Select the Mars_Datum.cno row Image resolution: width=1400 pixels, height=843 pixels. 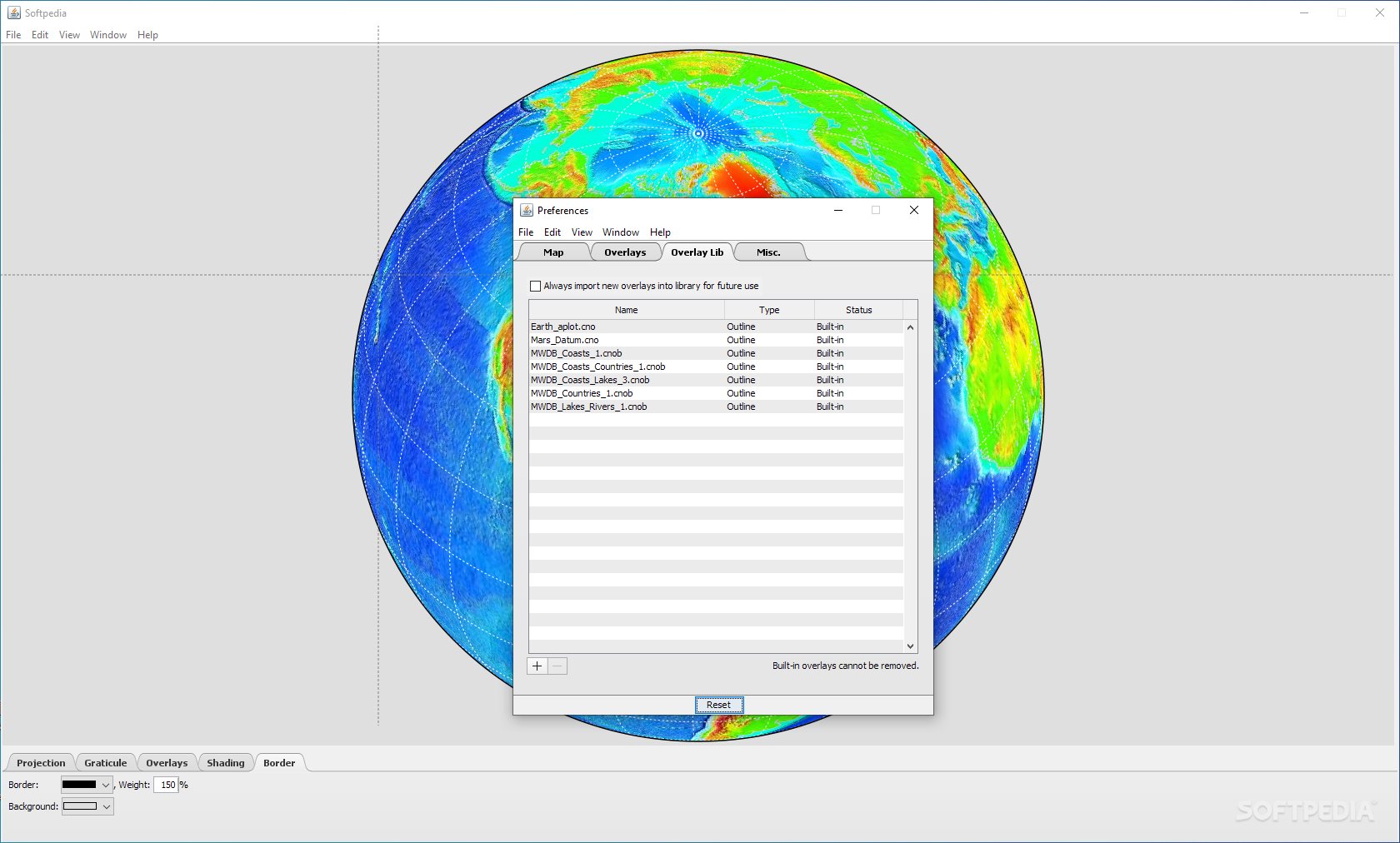coord(716,340)
